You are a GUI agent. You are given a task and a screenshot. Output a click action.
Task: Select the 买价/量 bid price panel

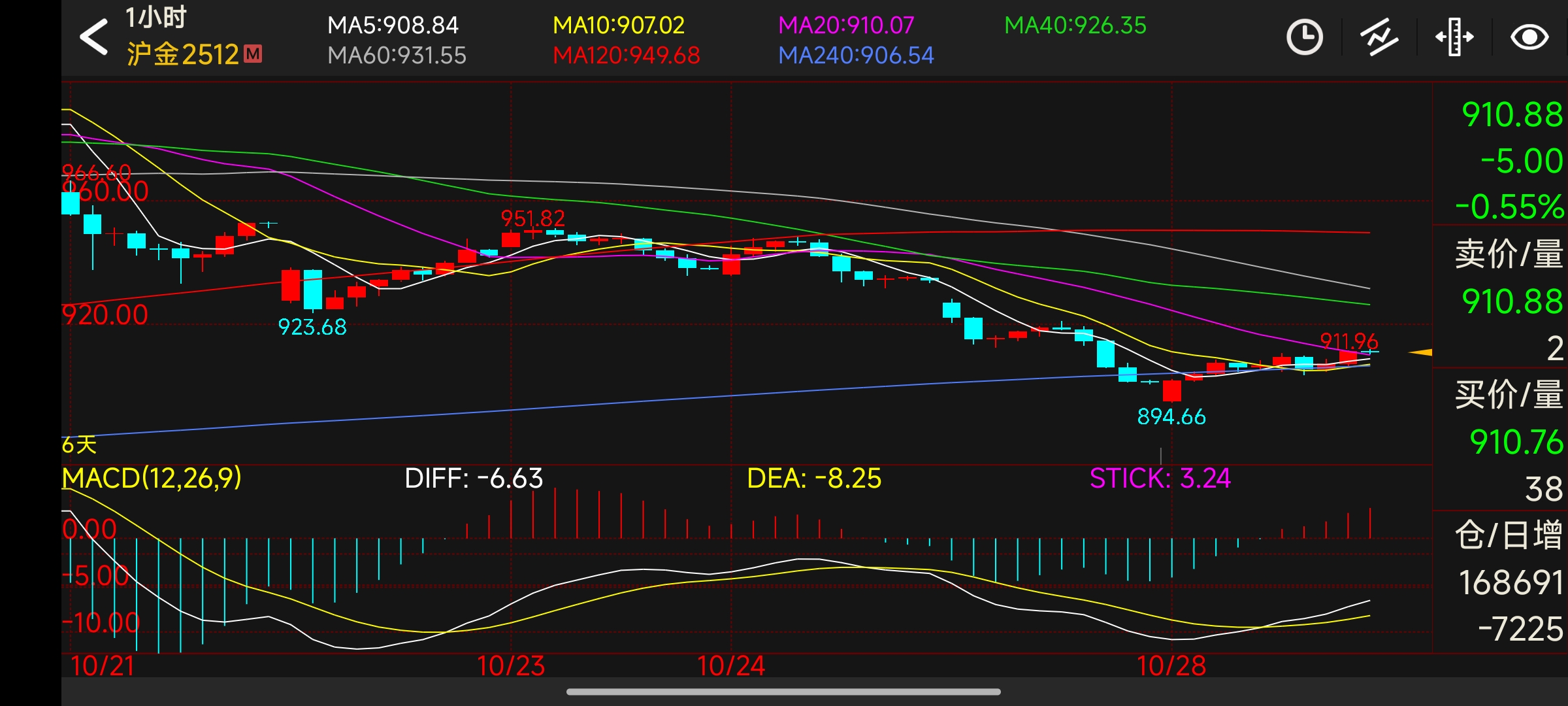tap(1508, 395)
